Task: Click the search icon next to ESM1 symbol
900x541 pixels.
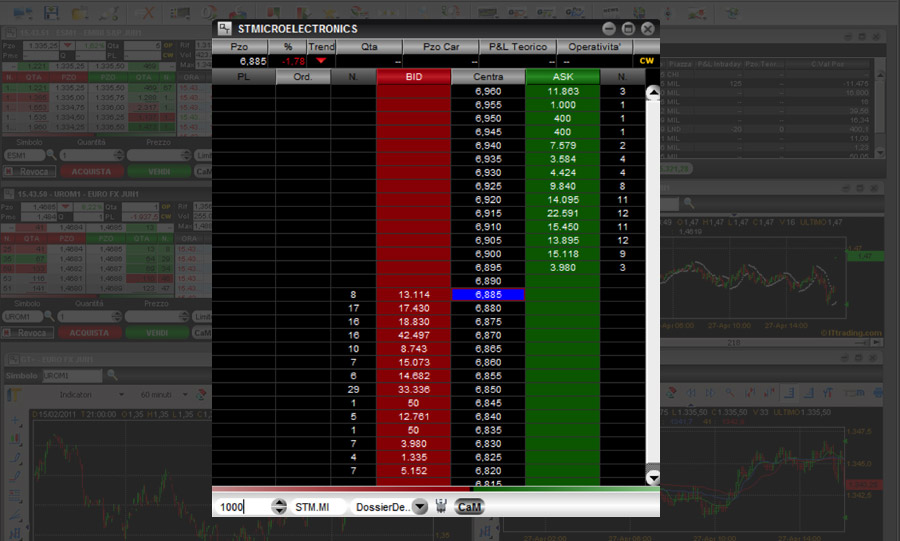Action: coord(52,154)
